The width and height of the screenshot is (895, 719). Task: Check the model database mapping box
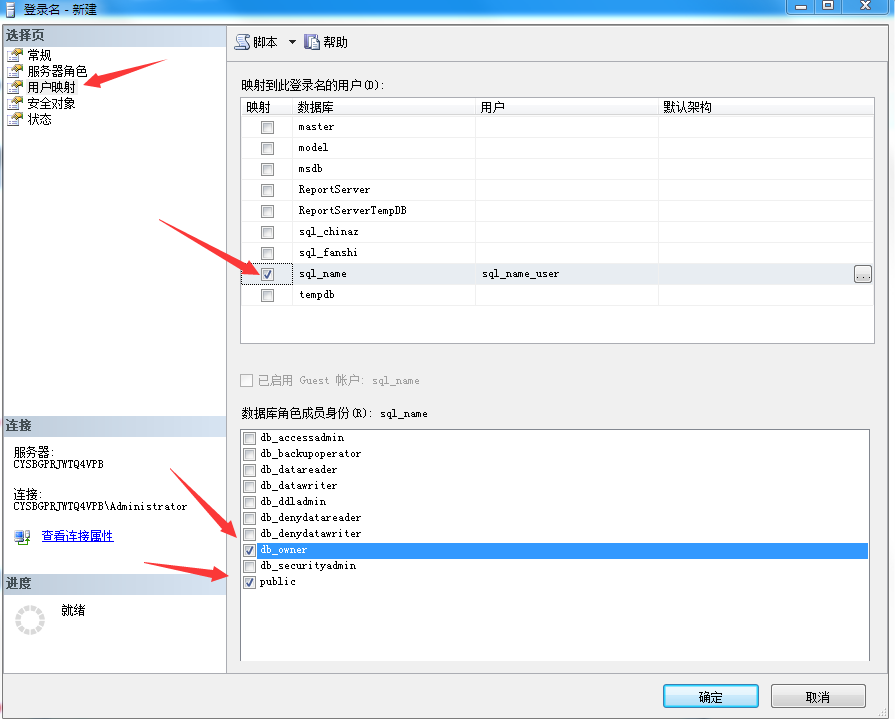267,148
